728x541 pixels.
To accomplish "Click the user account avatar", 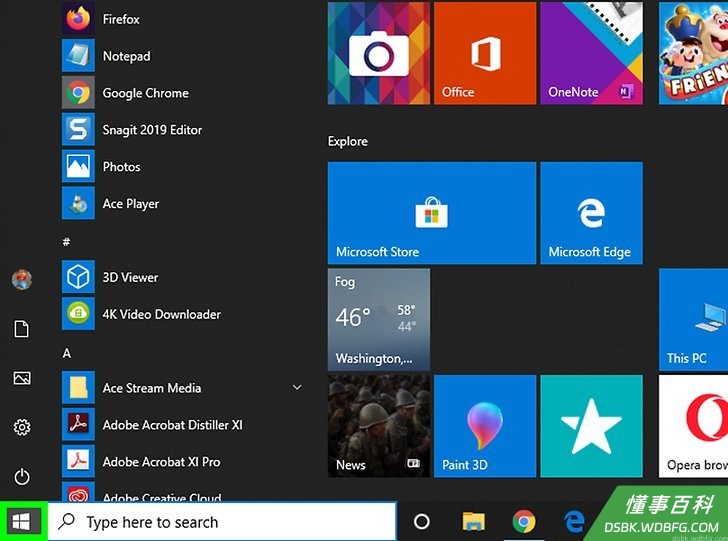I will (x=22, y=280).
